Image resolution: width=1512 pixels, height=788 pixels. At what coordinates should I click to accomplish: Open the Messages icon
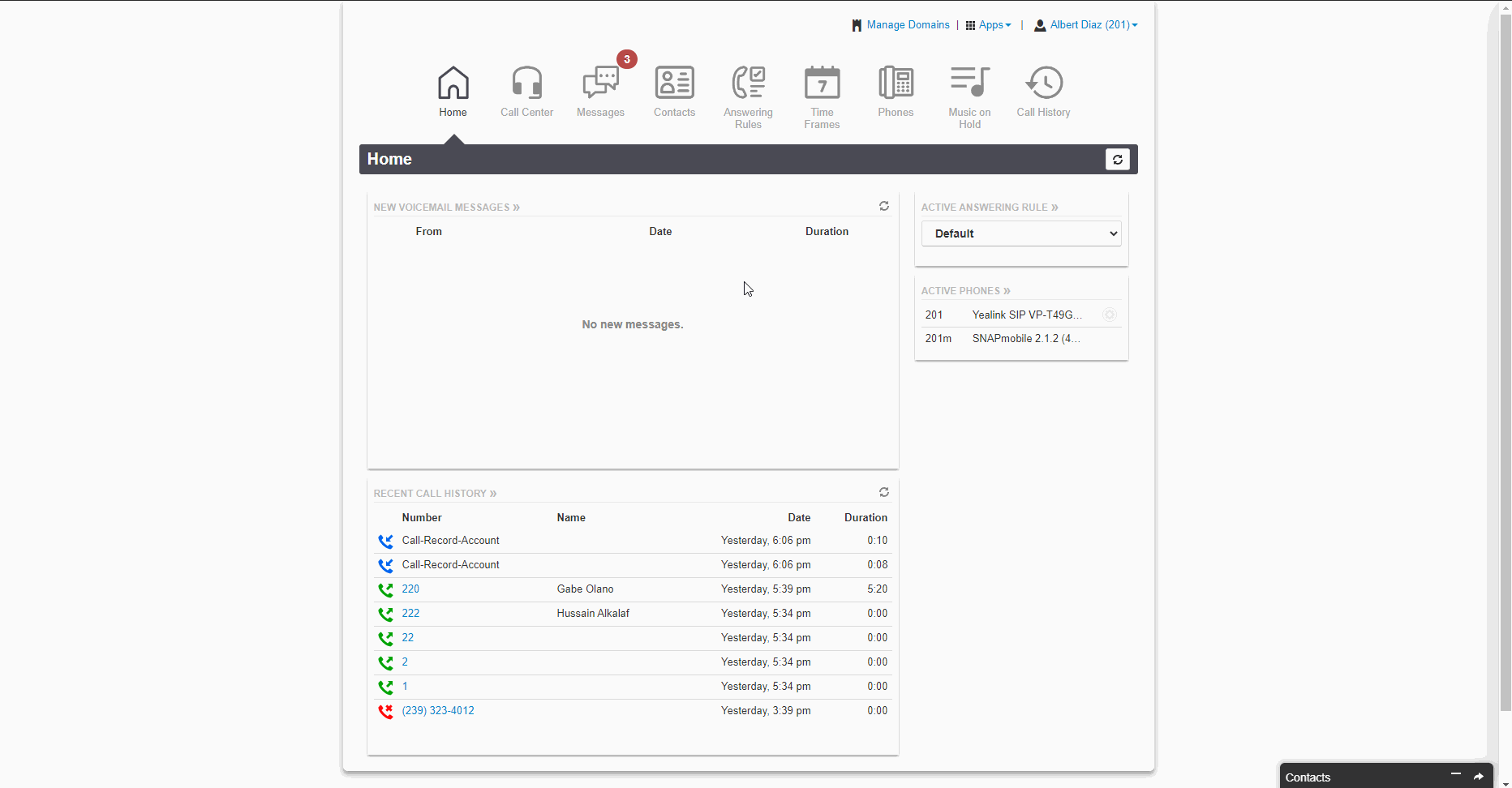point(600,83)
